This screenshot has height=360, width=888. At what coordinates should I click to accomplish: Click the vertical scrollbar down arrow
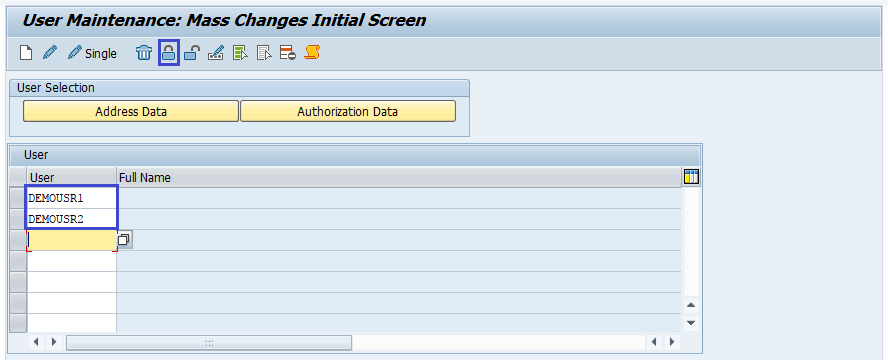690,323
